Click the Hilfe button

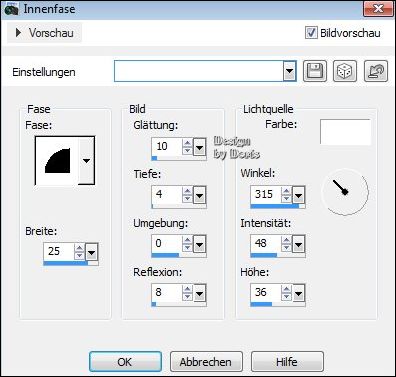coord(287,362)
